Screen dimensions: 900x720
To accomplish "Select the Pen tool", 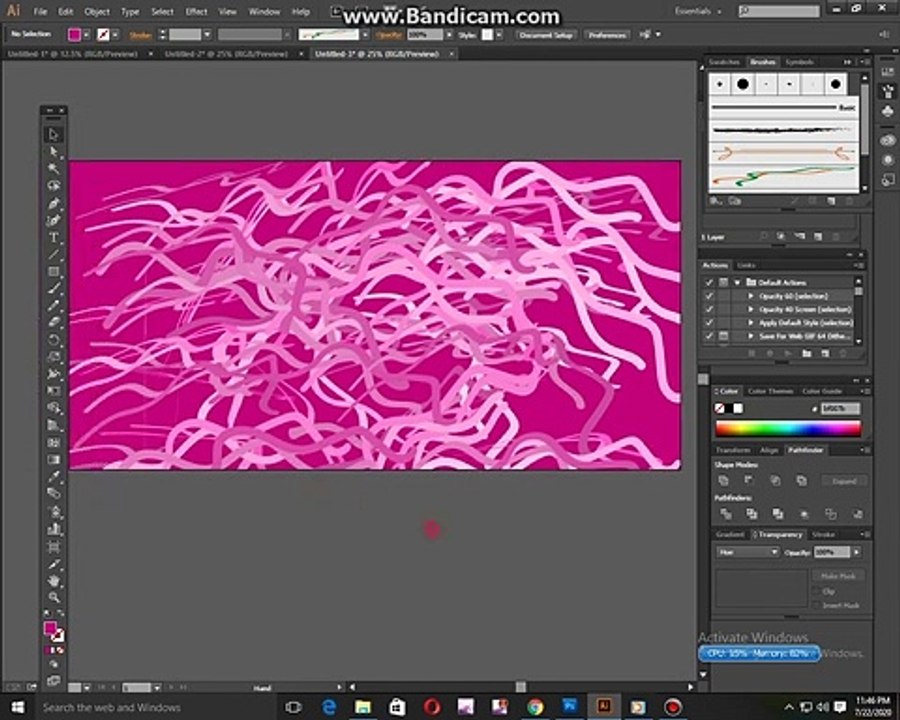I will coord(53,203).
